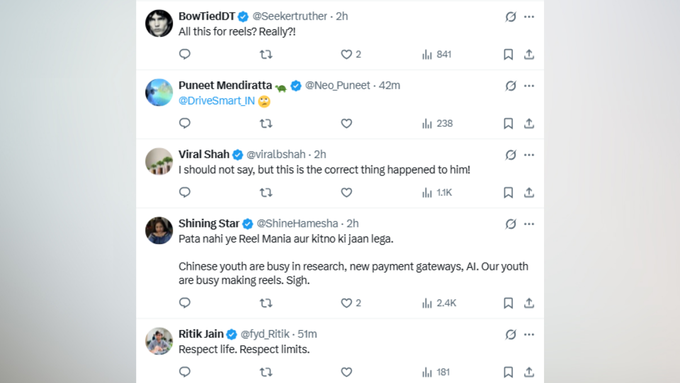Open the Grok icon on Puneet Mendiratta's tweet
Viewport: 680px width, 383px height.
click(510, 86)
